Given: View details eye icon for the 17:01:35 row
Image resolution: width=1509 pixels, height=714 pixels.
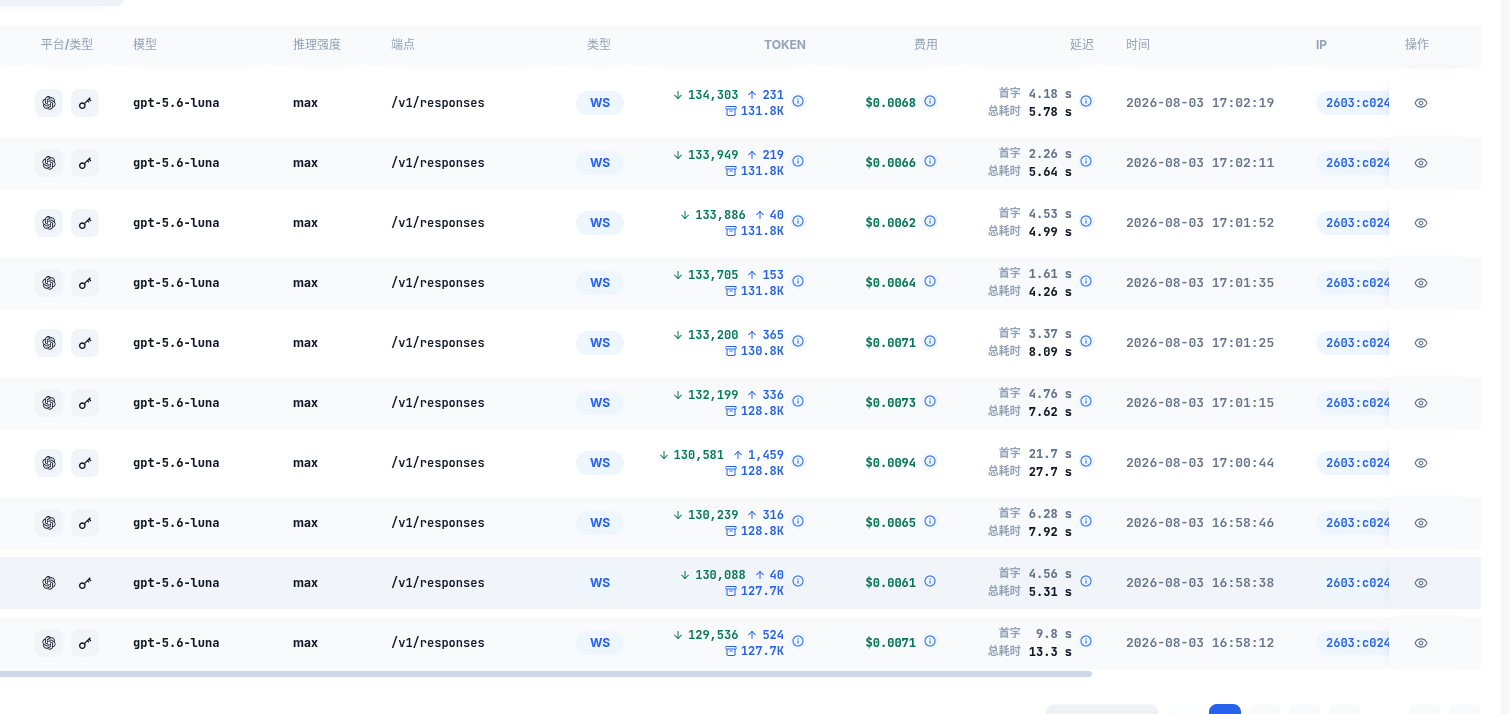Looking at the screenshot, I should 1421,283.
